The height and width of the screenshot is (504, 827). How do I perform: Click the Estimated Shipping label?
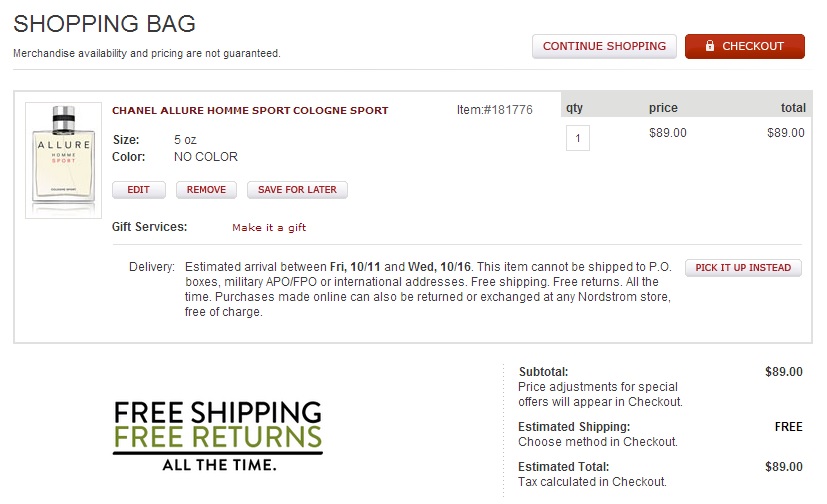pos(574,427)
